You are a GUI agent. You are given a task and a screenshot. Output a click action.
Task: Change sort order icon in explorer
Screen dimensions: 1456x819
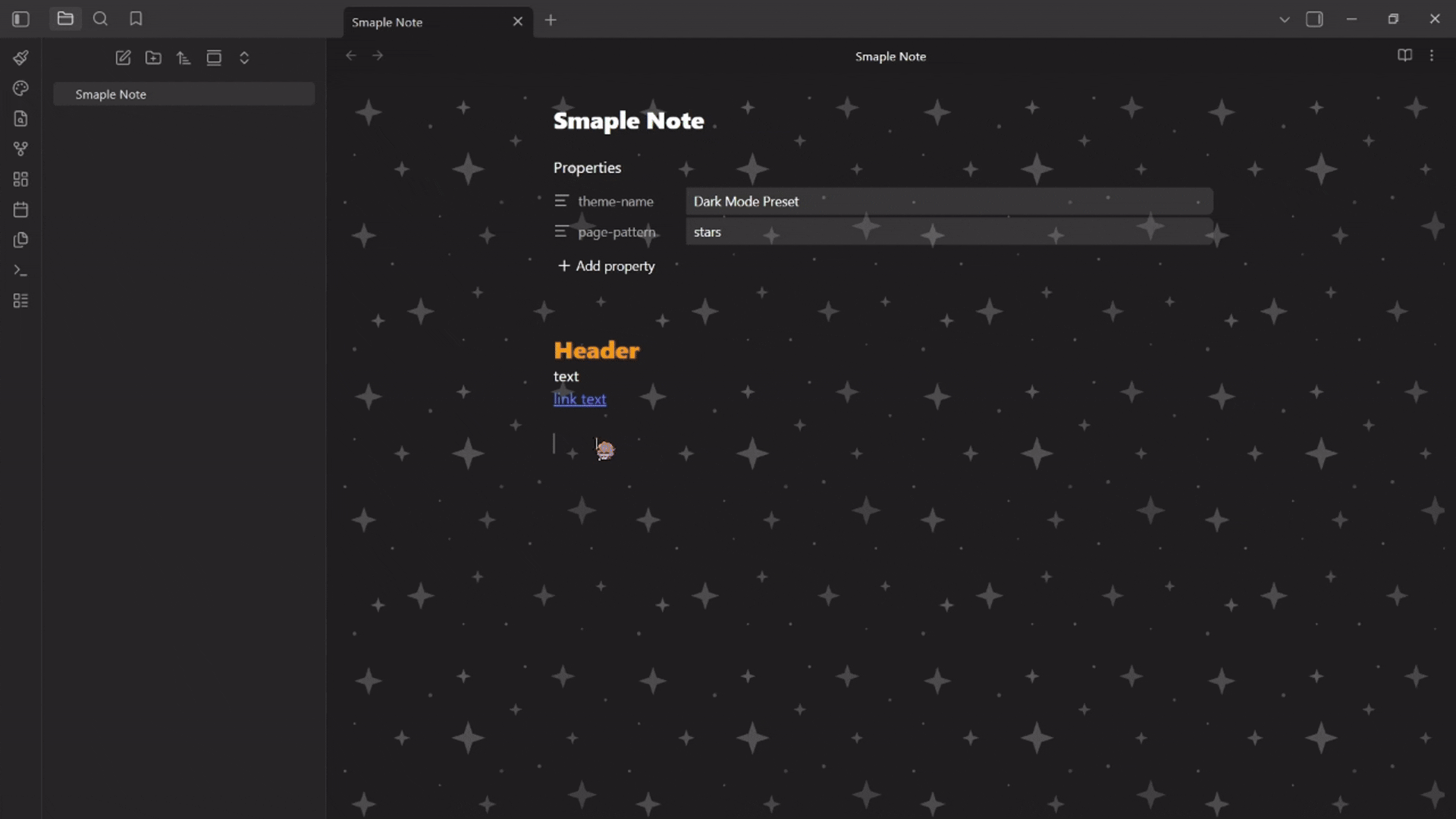(x=184, y=58)
